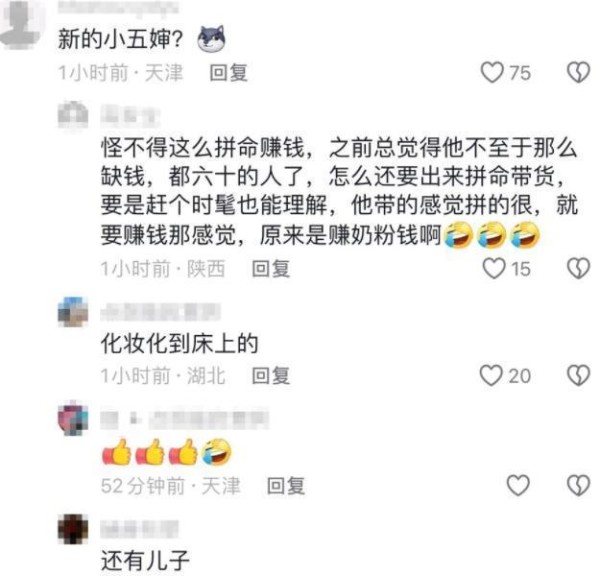Dislike the 陕西 comment with broken heart
This screenshot has height=576, width=600.
[x=578, y=268]
